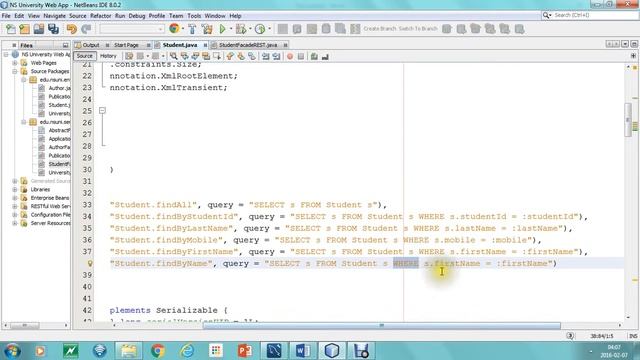
Task: Open PowerPoint from the Windows taskbar
Action: click(245, 351)
